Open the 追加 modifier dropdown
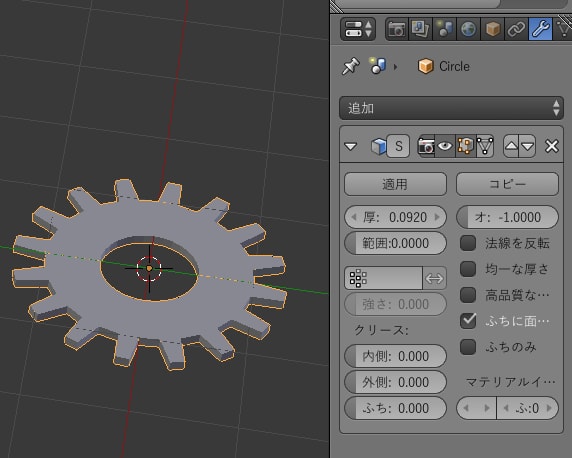 (x=451, y=108)
